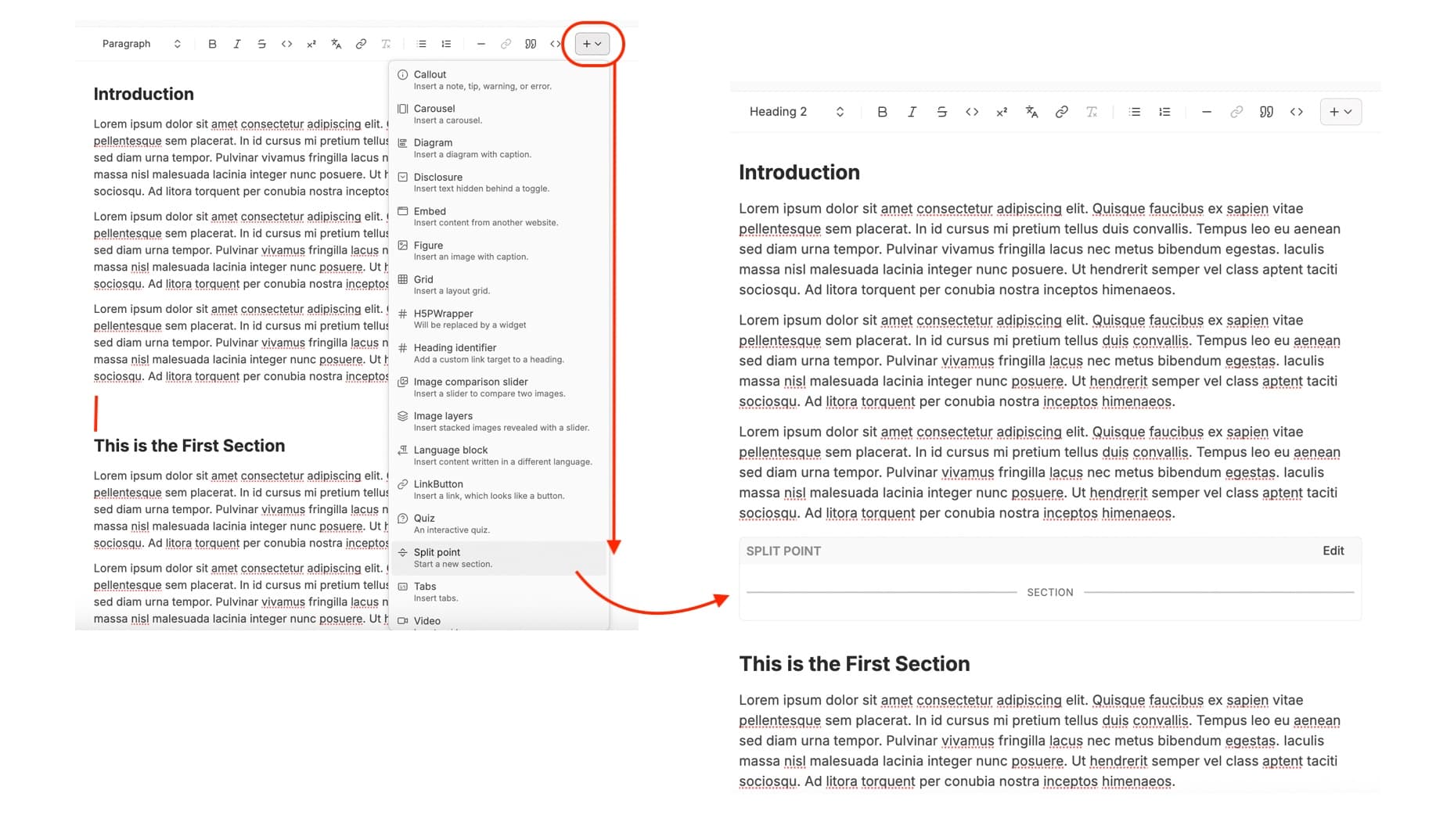The width and height of the screenshot is (1454, 840).
Task: Apply strikethrough in left Paragraph toolbar
Action: (x=261, y=44)
